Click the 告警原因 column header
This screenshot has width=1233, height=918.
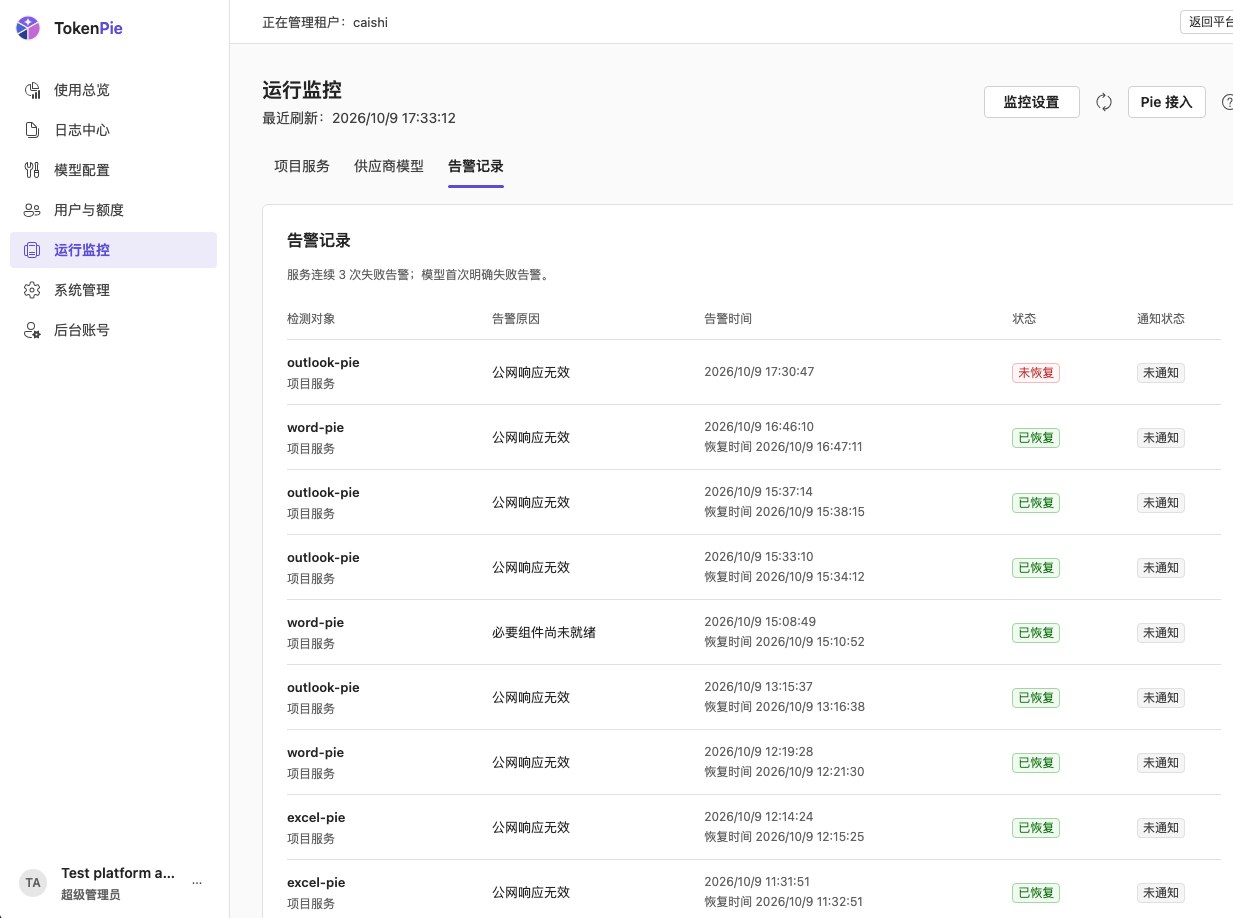[x=516, y=319]
